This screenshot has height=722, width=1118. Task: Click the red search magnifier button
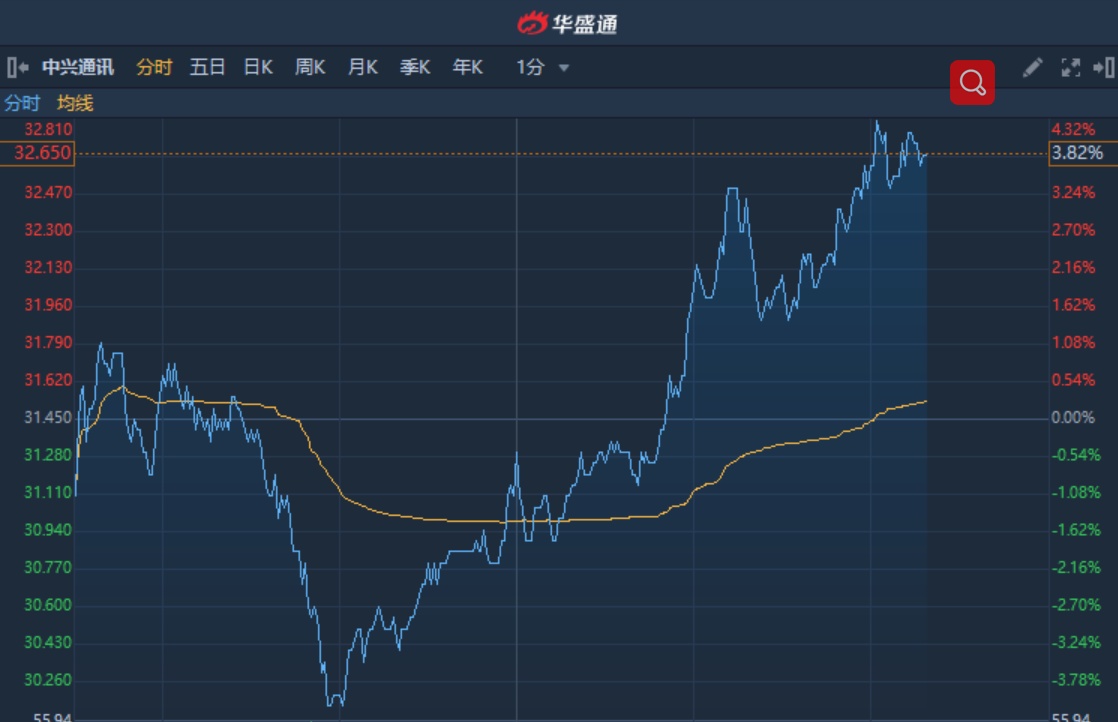coord(972,82)
